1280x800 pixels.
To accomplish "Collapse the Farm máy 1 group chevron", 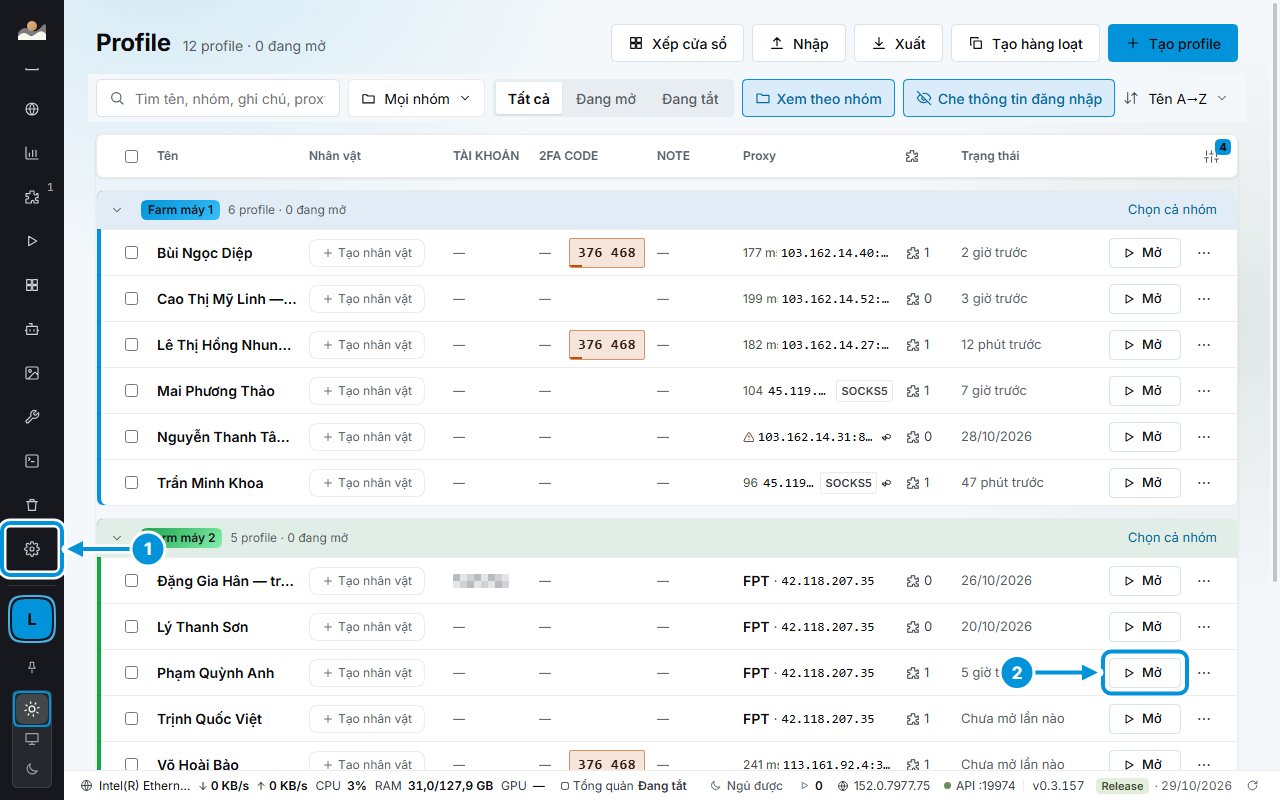I will (x=117, y=210).
